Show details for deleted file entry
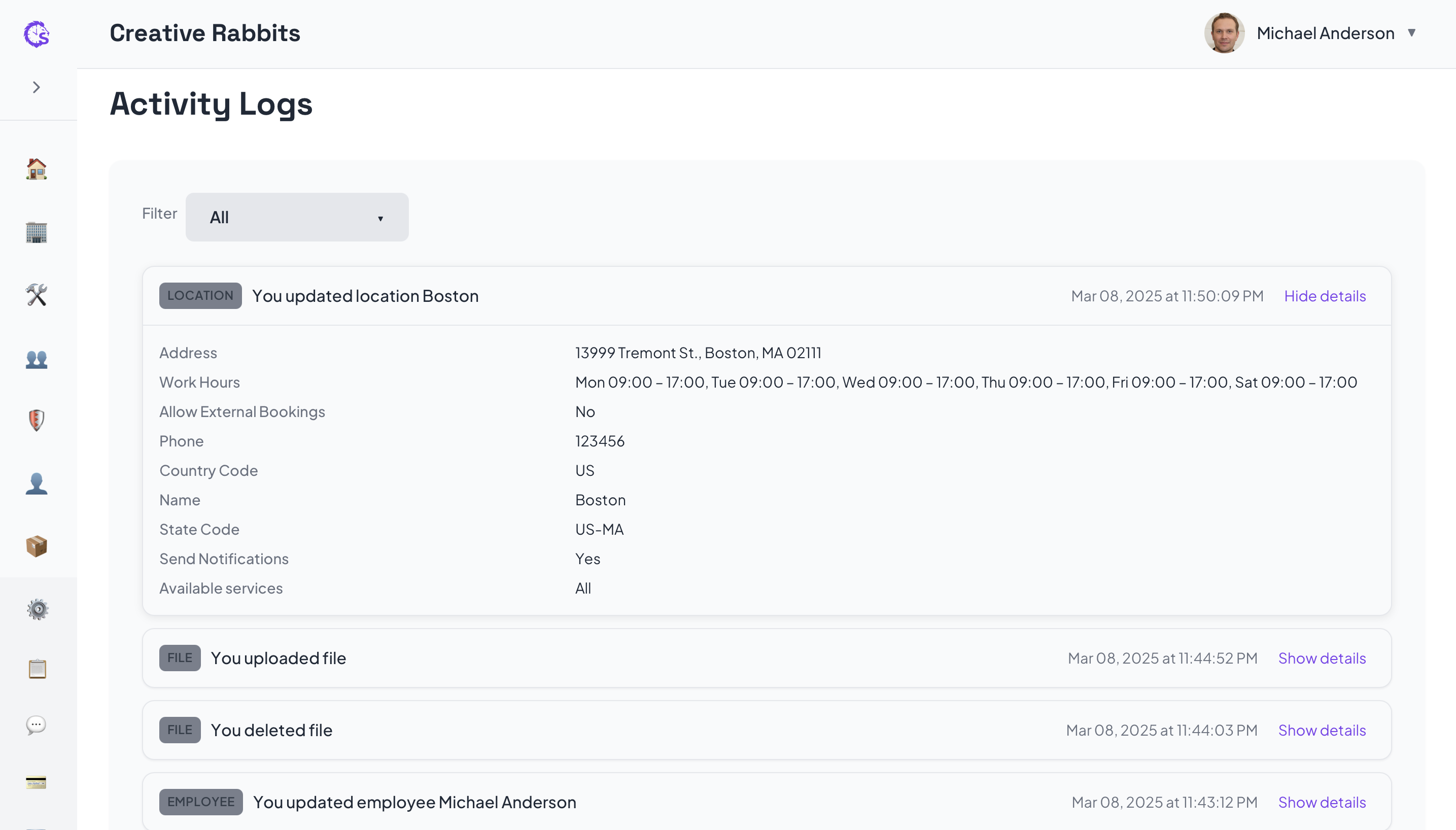1456x830 pixels. [x=1322, y=730]
